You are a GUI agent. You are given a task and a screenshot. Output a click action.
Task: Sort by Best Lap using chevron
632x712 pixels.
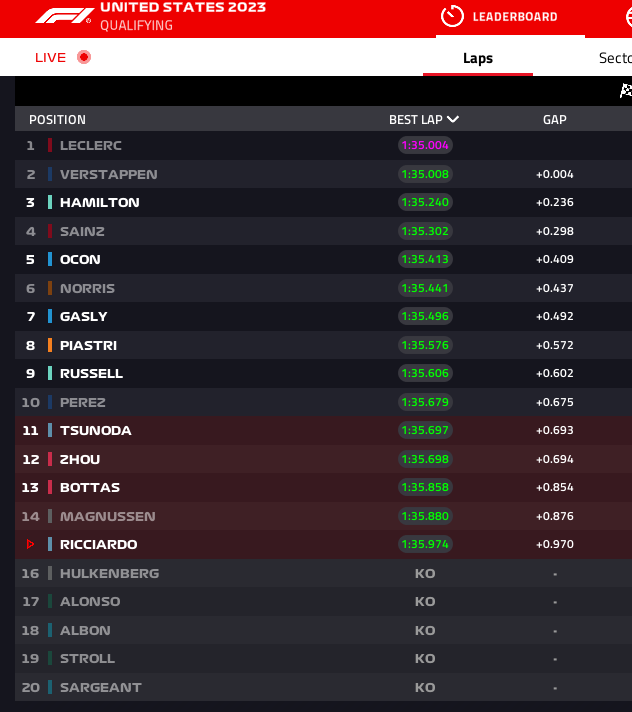454,120
